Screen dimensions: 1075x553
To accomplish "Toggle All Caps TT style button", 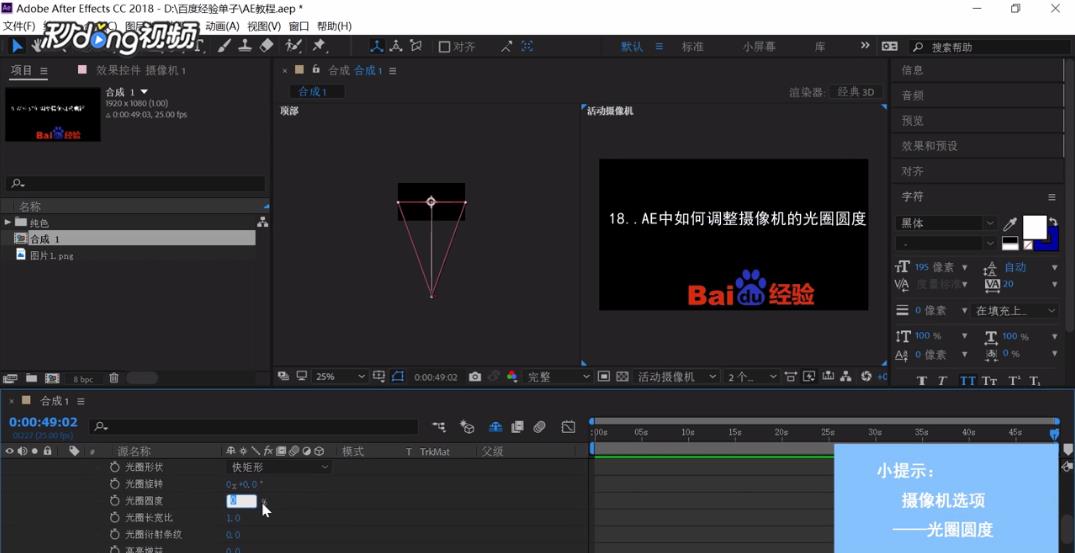I will point(967,381).
